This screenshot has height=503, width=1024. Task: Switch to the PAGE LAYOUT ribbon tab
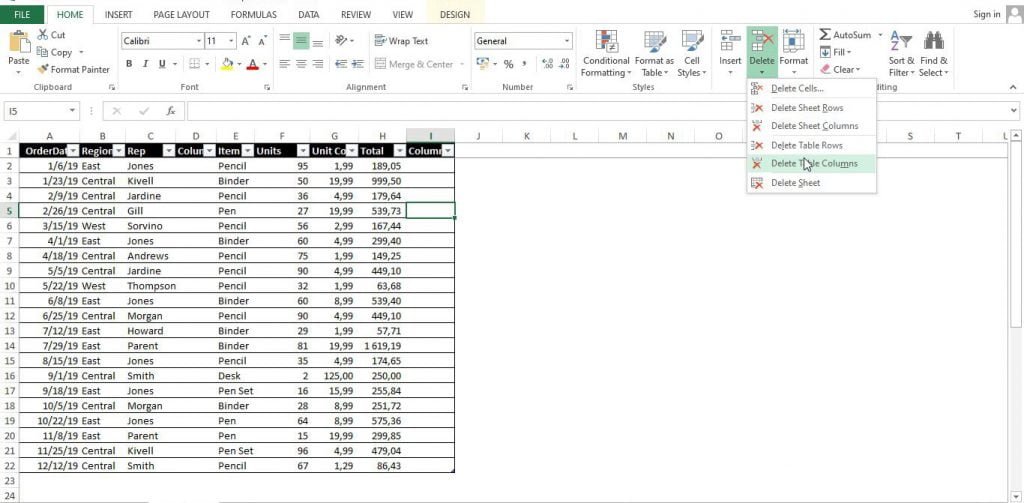(181, 14)
